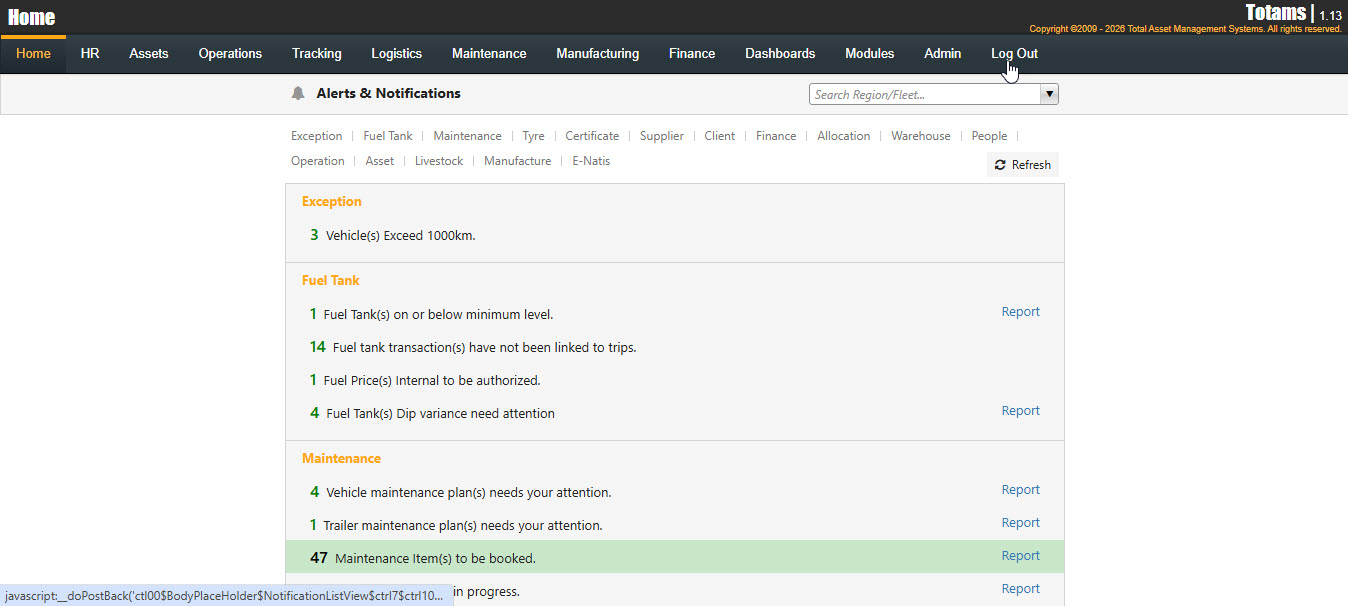This screenshot has width=1348, height=606.
Task: Open Report for Fuel Tank Dip variance
Action: pyautogui.click(x=1020, y=411)
